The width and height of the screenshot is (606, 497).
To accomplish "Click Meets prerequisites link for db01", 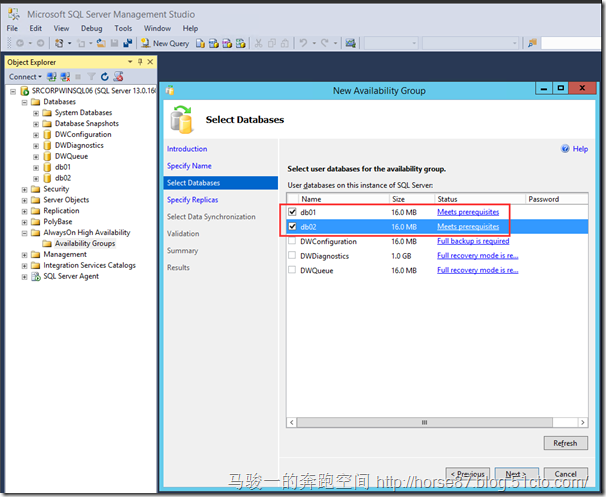I will point(468,212).
